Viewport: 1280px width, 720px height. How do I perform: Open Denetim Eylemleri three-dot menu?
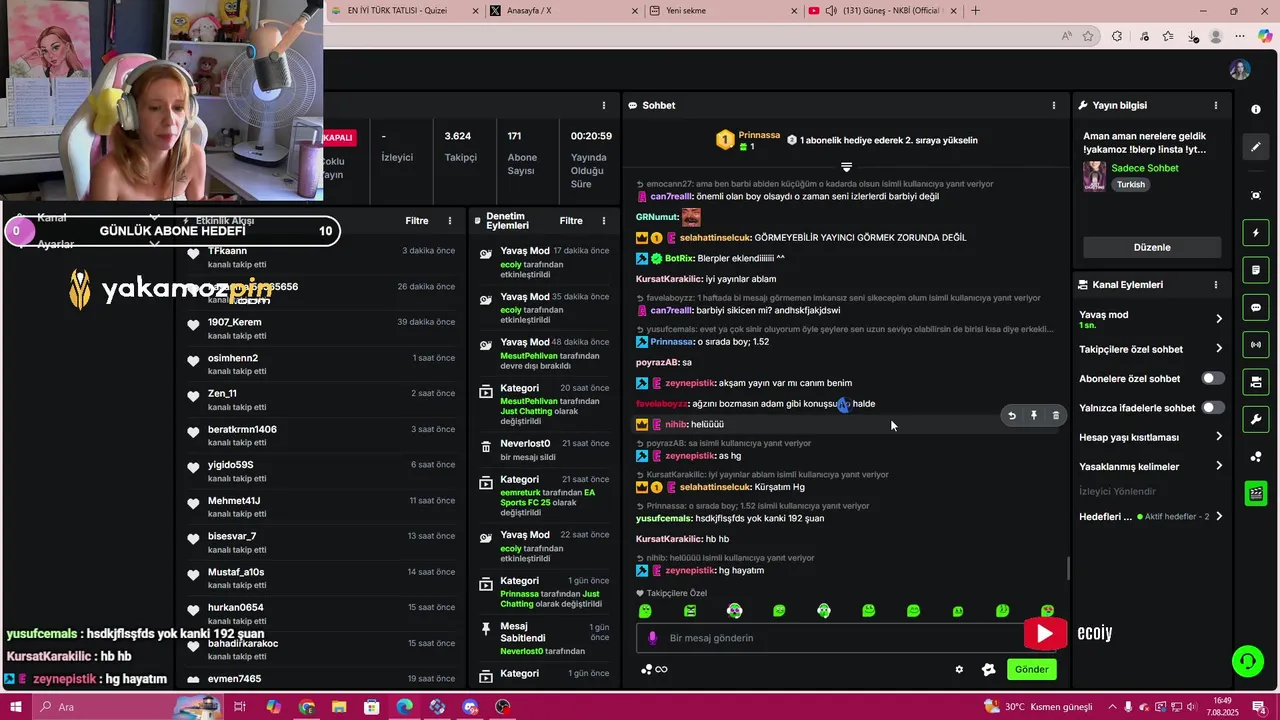[603, 221]
